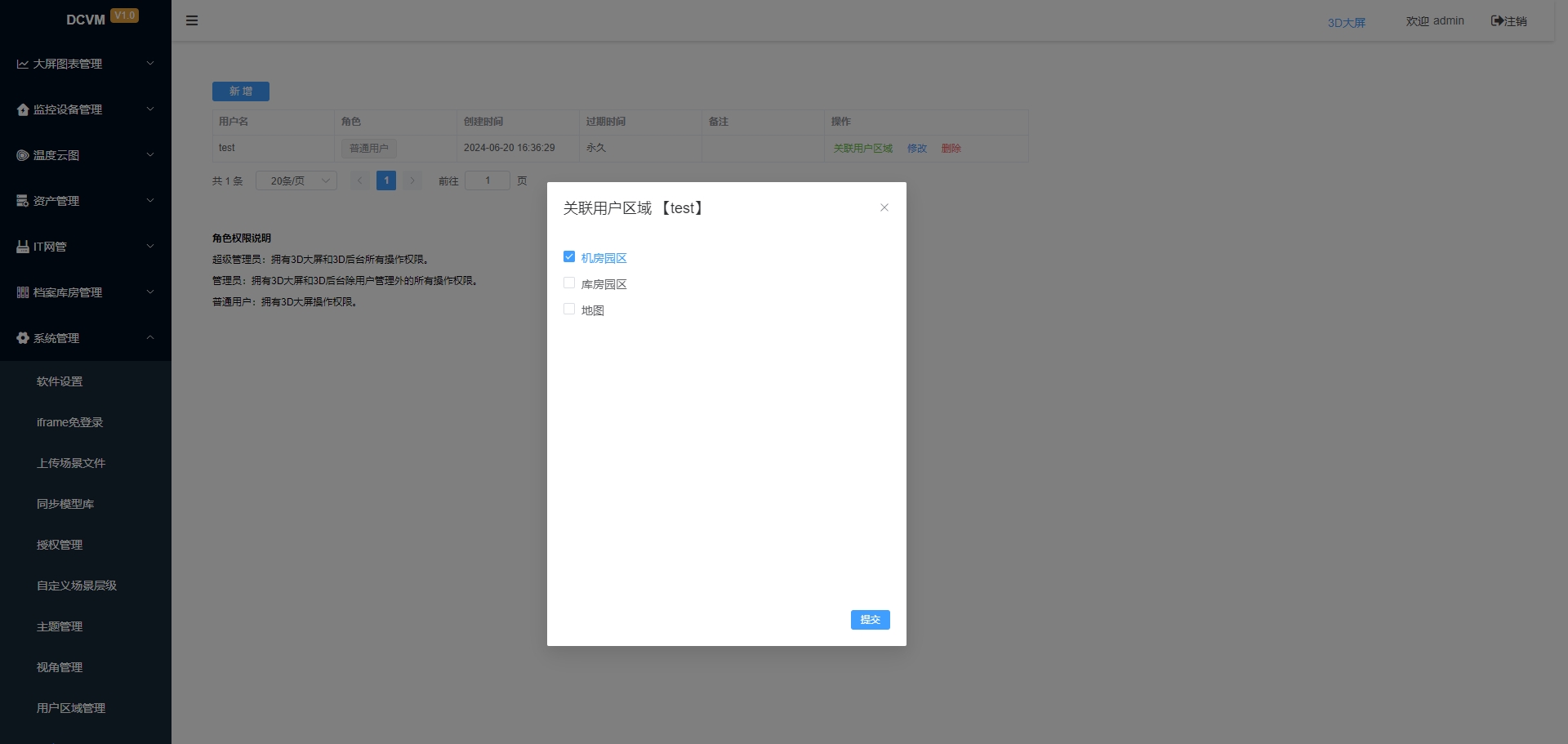Go to next page arrow in pagination
Screen dimensions: 1568x744
click(412, 180)
